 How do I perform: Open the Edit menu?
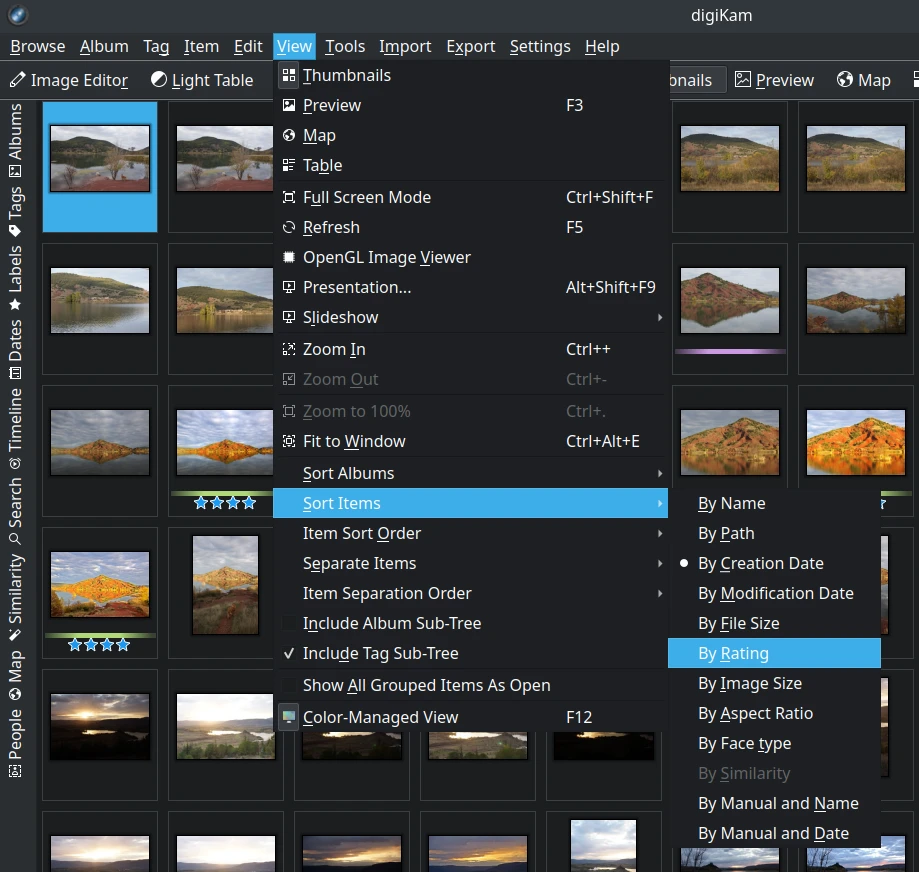click(248, 46)
